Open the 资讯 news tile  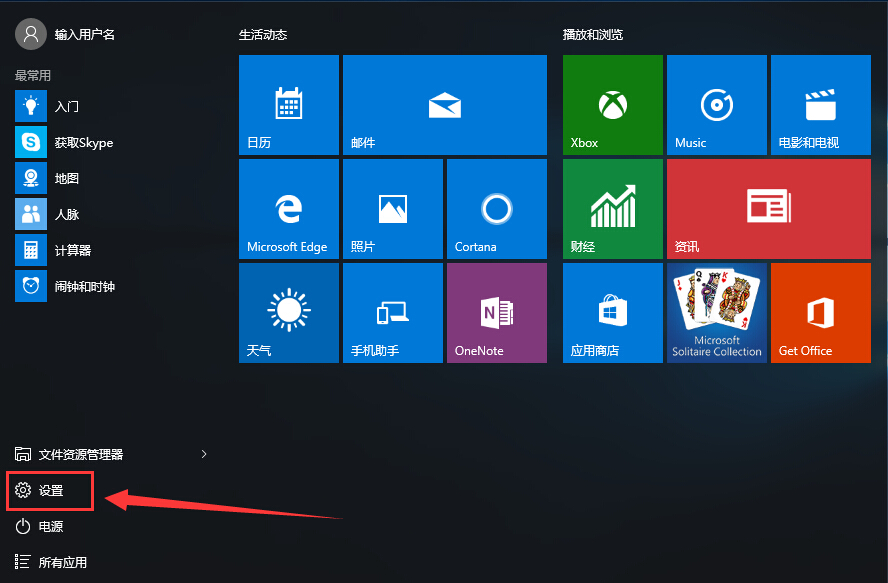(x=768, y=208)
